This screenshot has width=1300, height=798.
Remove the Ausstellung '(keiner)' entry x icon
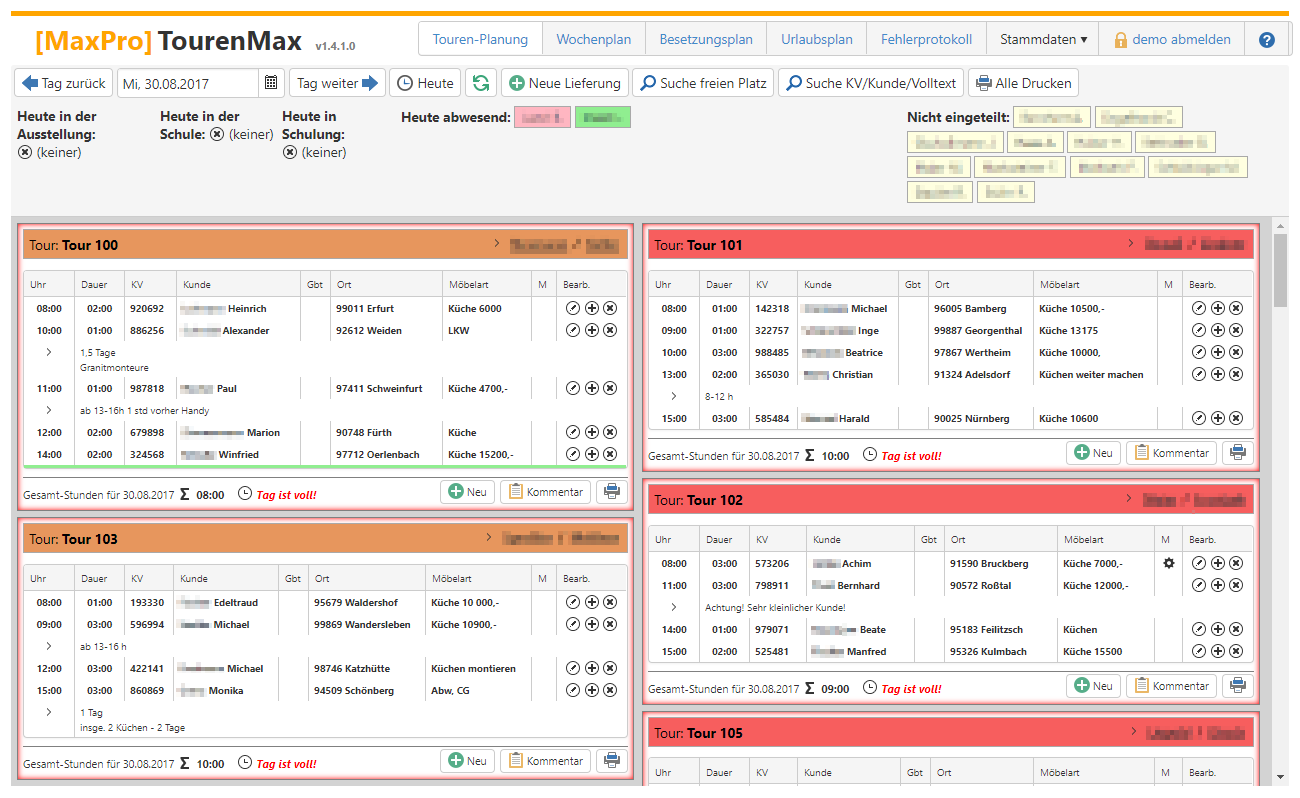[x=25, y=153]
